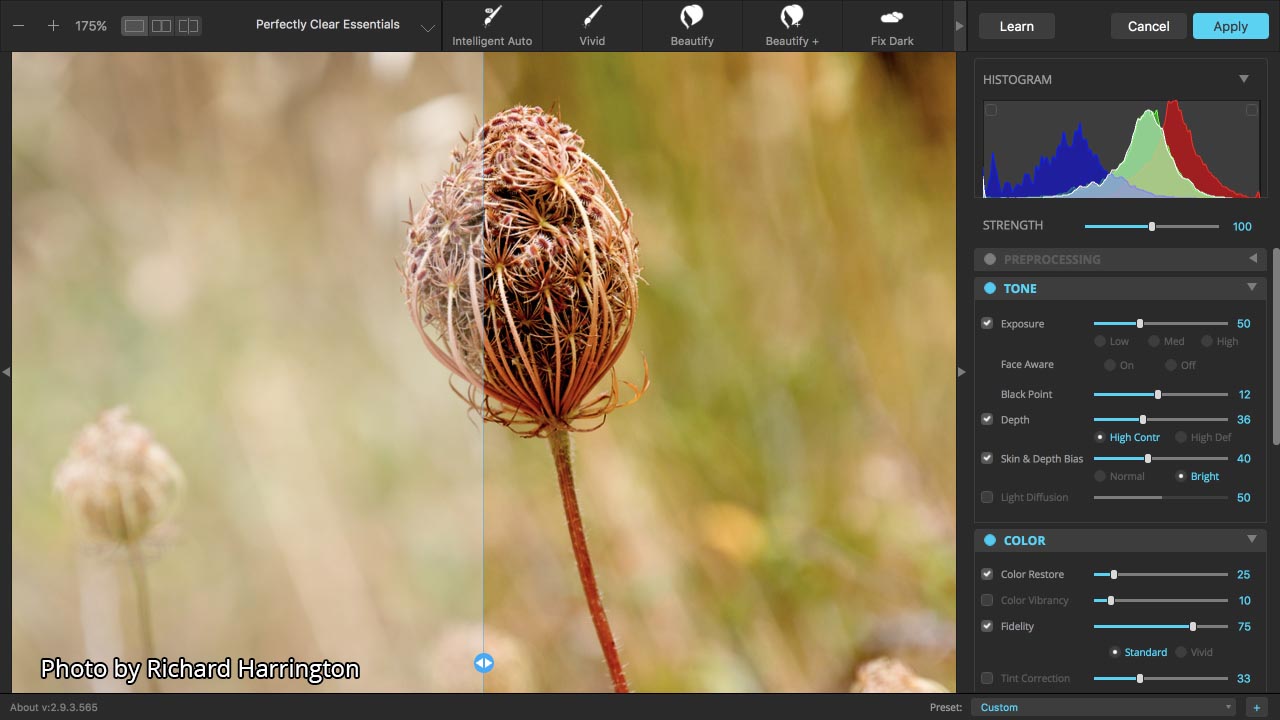
Task: Toggle the COLOR section enable dot
Action: coord(990,540)
